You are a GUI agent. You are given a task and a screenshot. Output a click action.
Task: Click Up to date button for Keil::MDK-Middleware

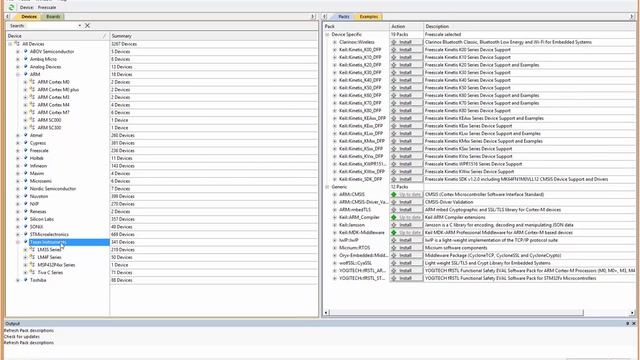click(406, 232)
